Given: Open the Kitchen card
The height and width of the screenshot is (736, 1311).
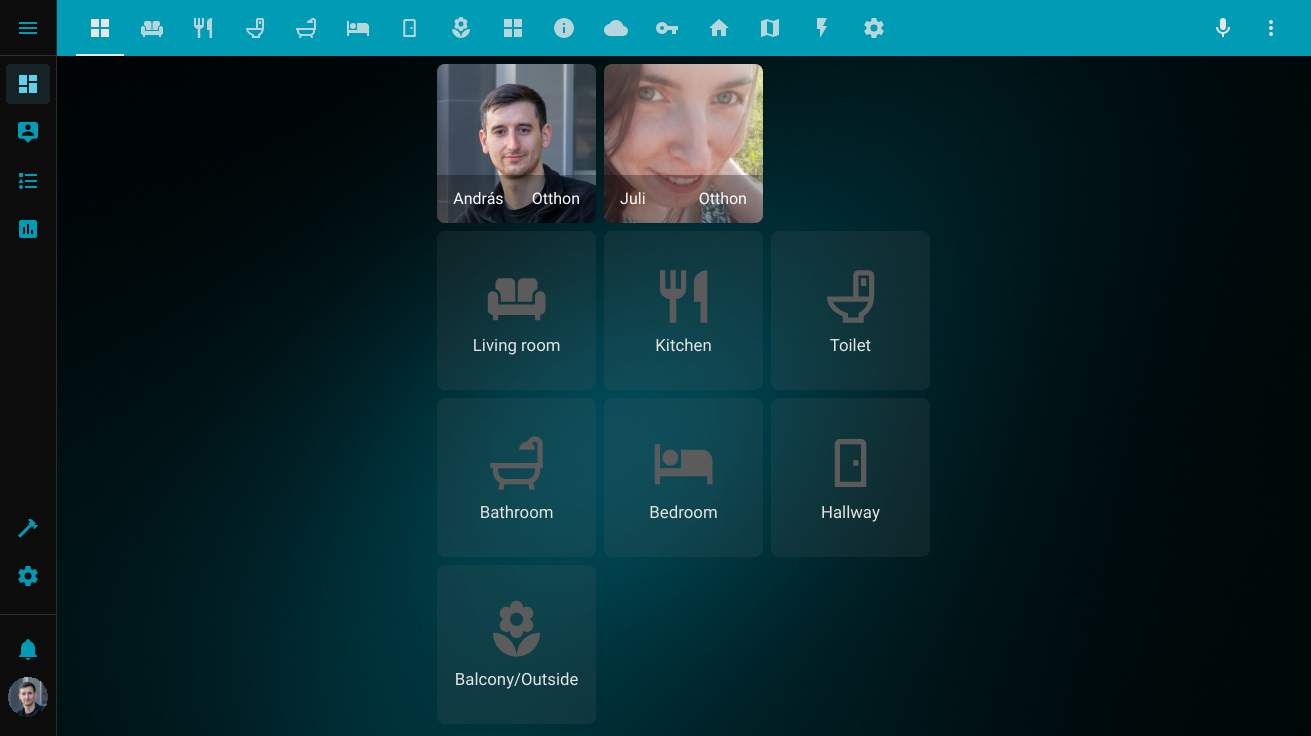Looking at the screenshot, I should (x=683, y=310).
